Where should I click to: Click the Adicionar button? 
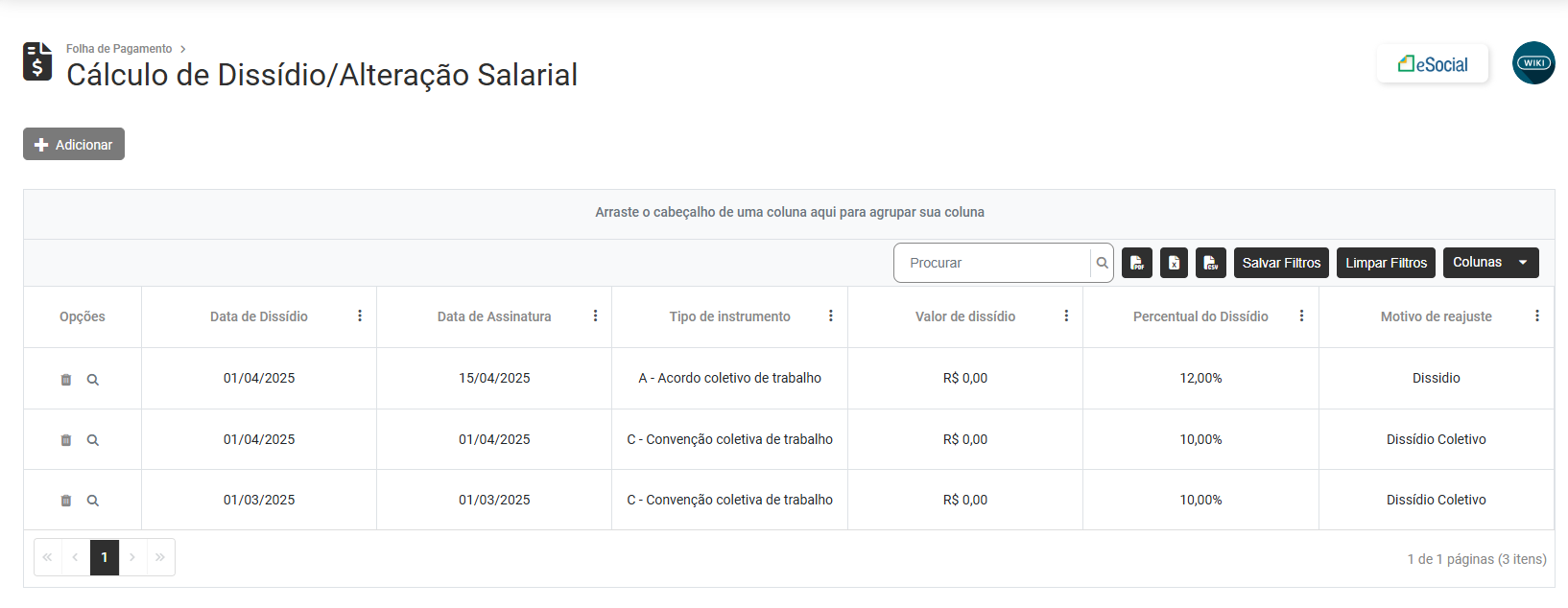(x=74, y=145)
